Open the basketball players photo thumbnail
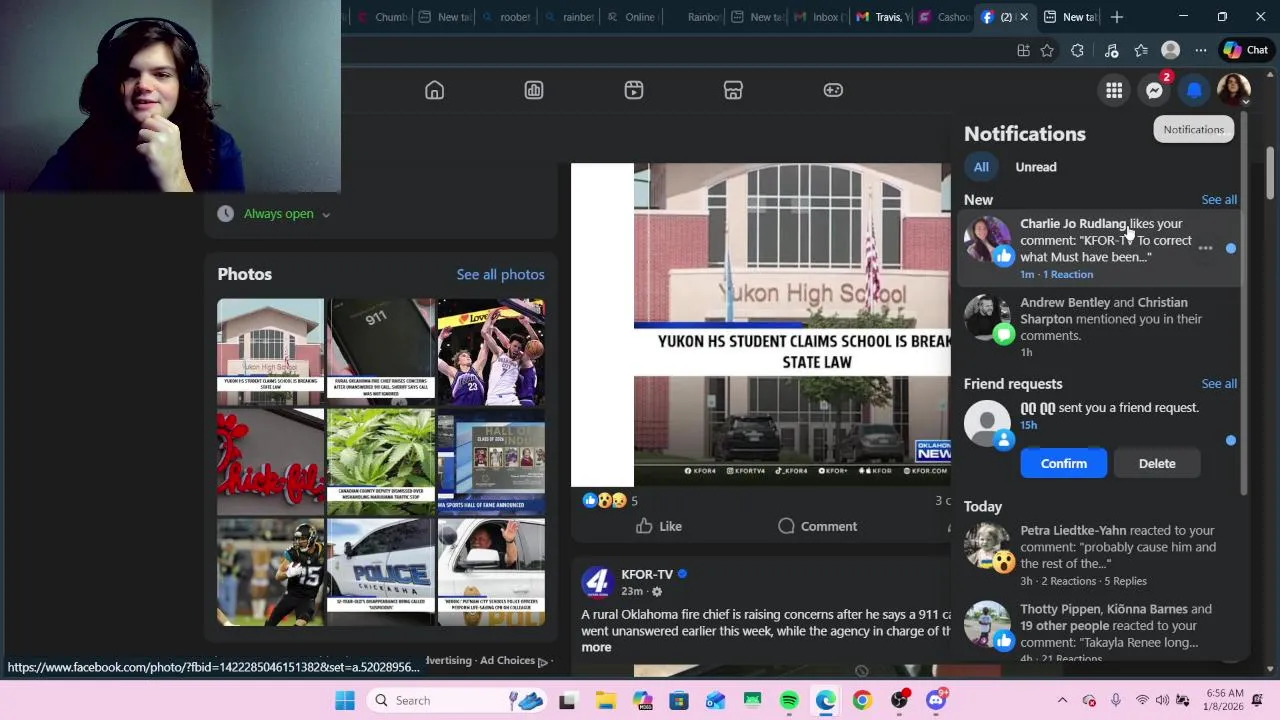 point(491,352)
